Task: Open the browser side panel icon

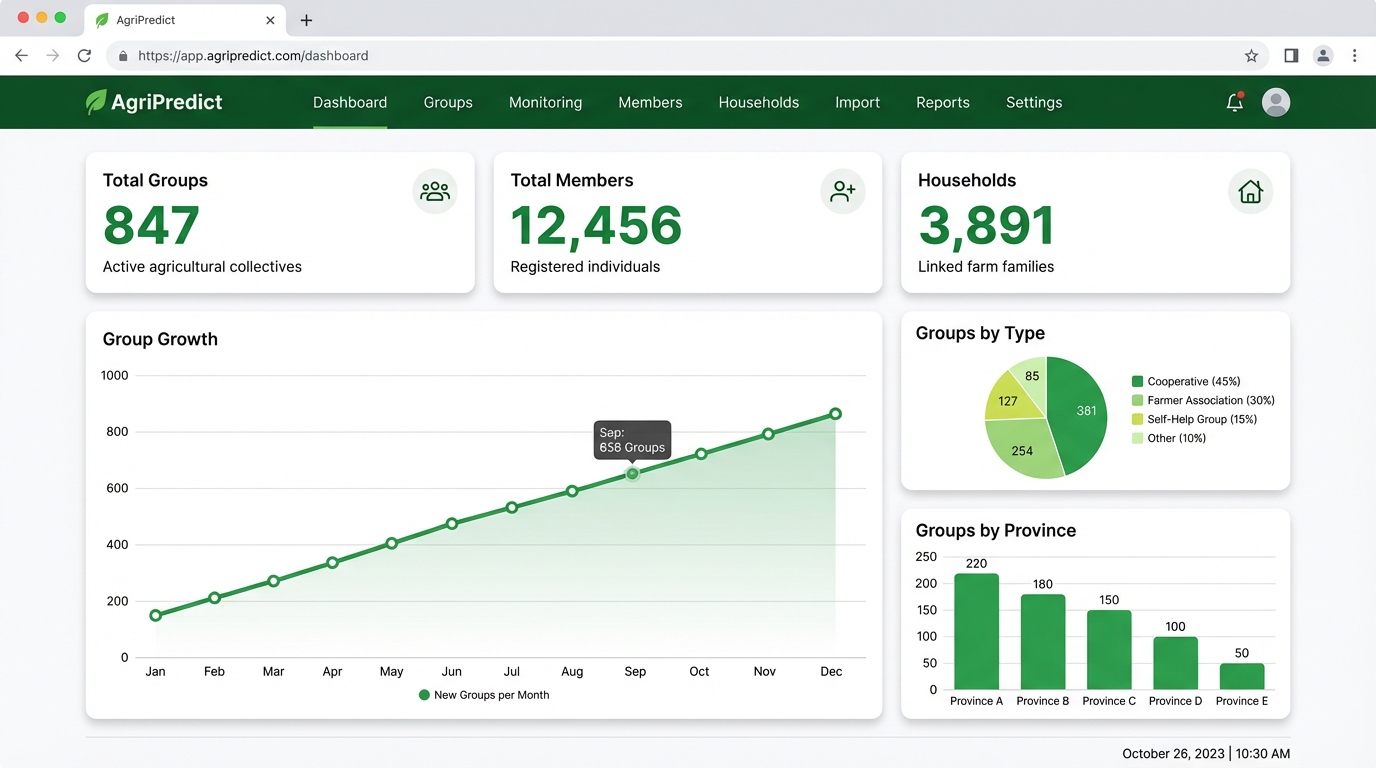Action: (1290, 56)
